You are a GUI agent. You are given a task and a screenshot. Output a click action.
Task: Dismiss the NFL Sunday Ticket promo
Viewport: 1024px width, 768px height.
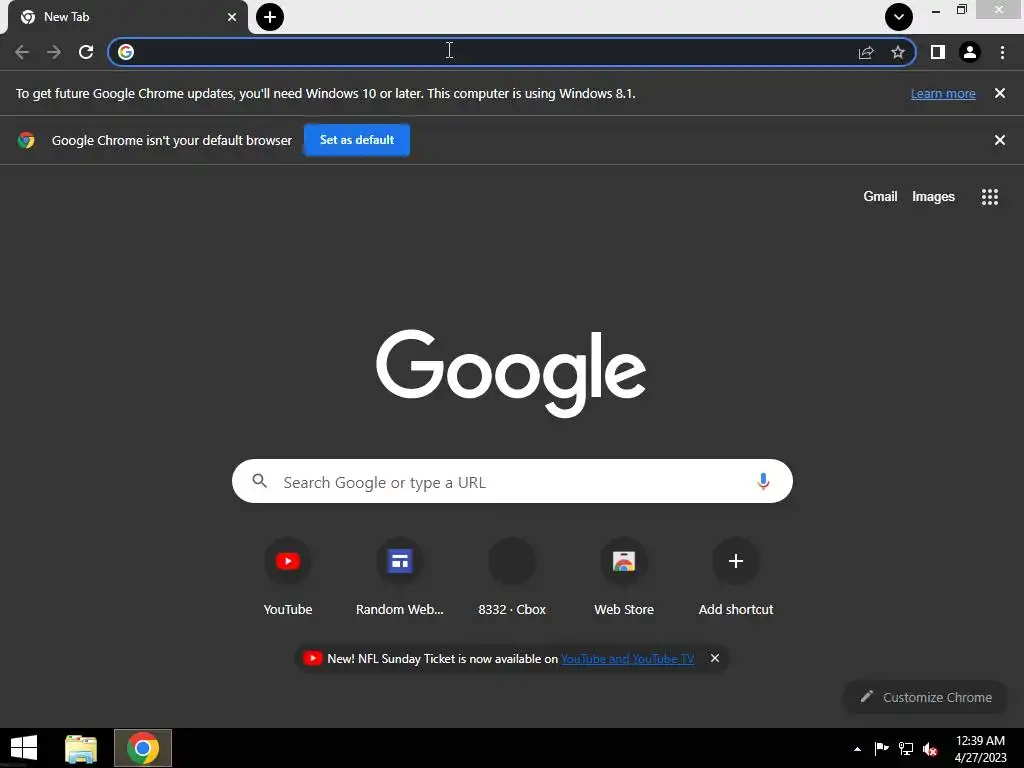[715, 658]
